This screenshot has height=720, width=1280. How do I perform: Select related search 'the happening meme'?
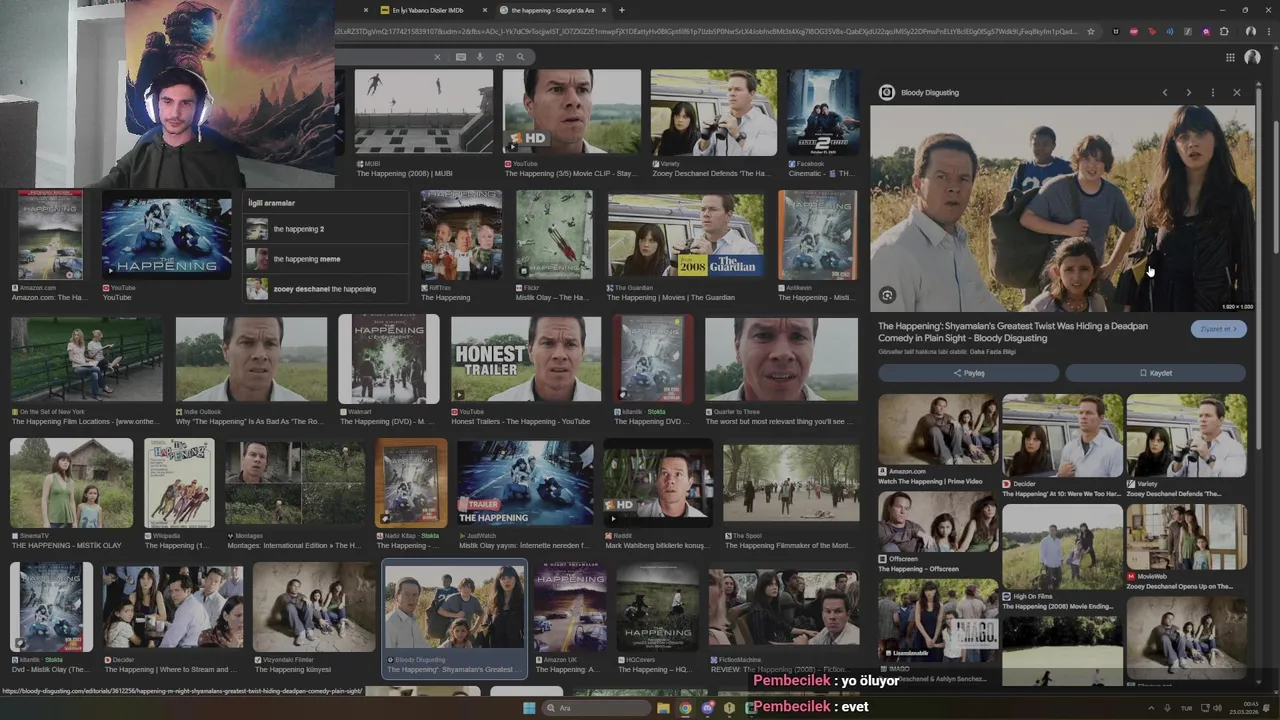pos(325,259)
